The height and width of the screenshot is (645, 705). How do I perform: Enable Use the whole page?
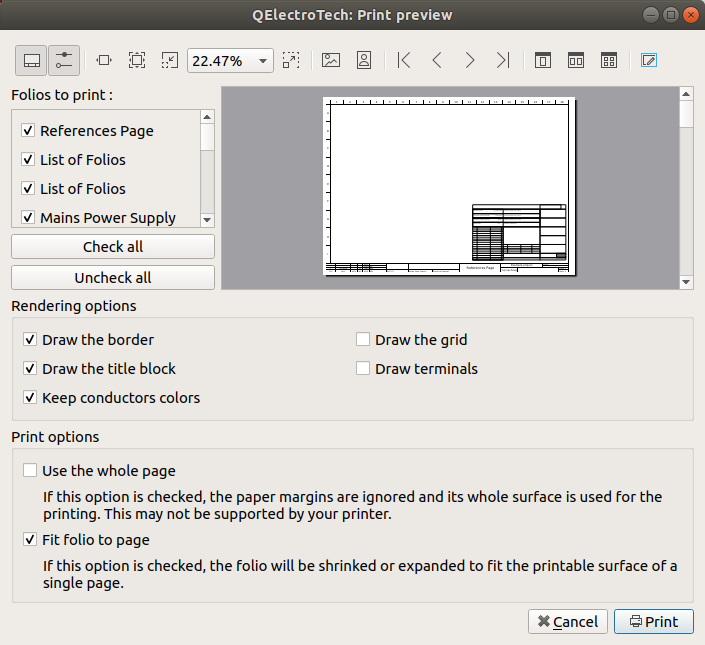(x=30, y=471)
